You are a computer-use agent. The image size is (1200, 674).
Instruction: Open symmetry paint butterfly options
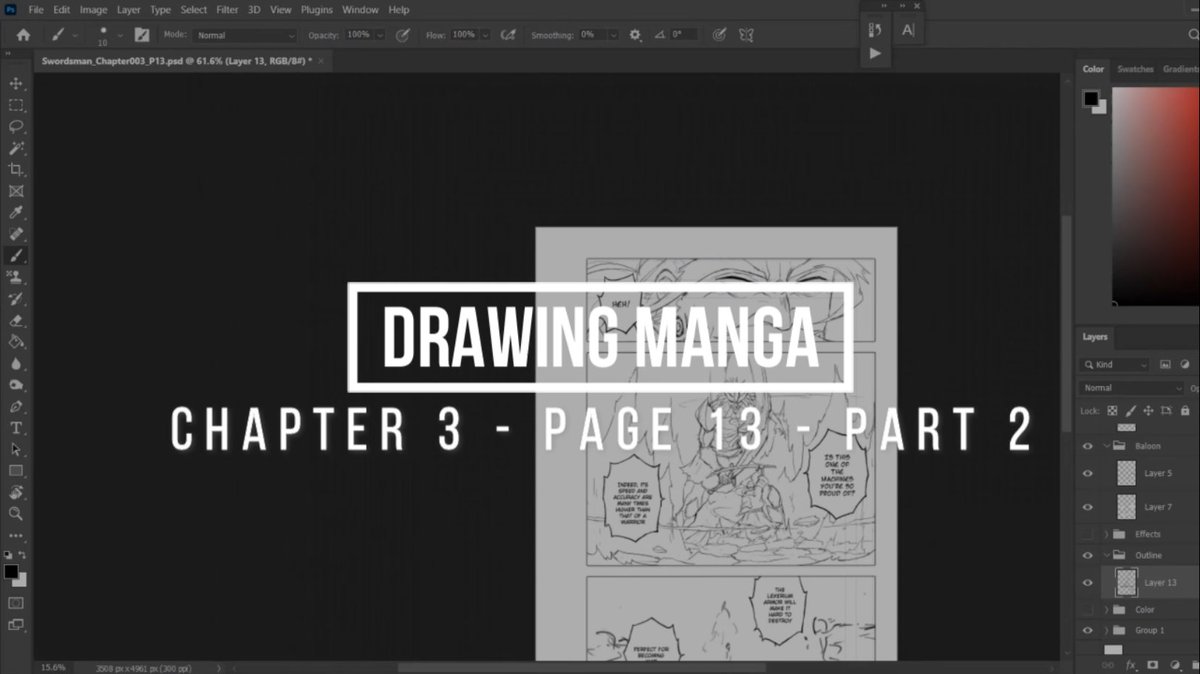coord(745,34)
